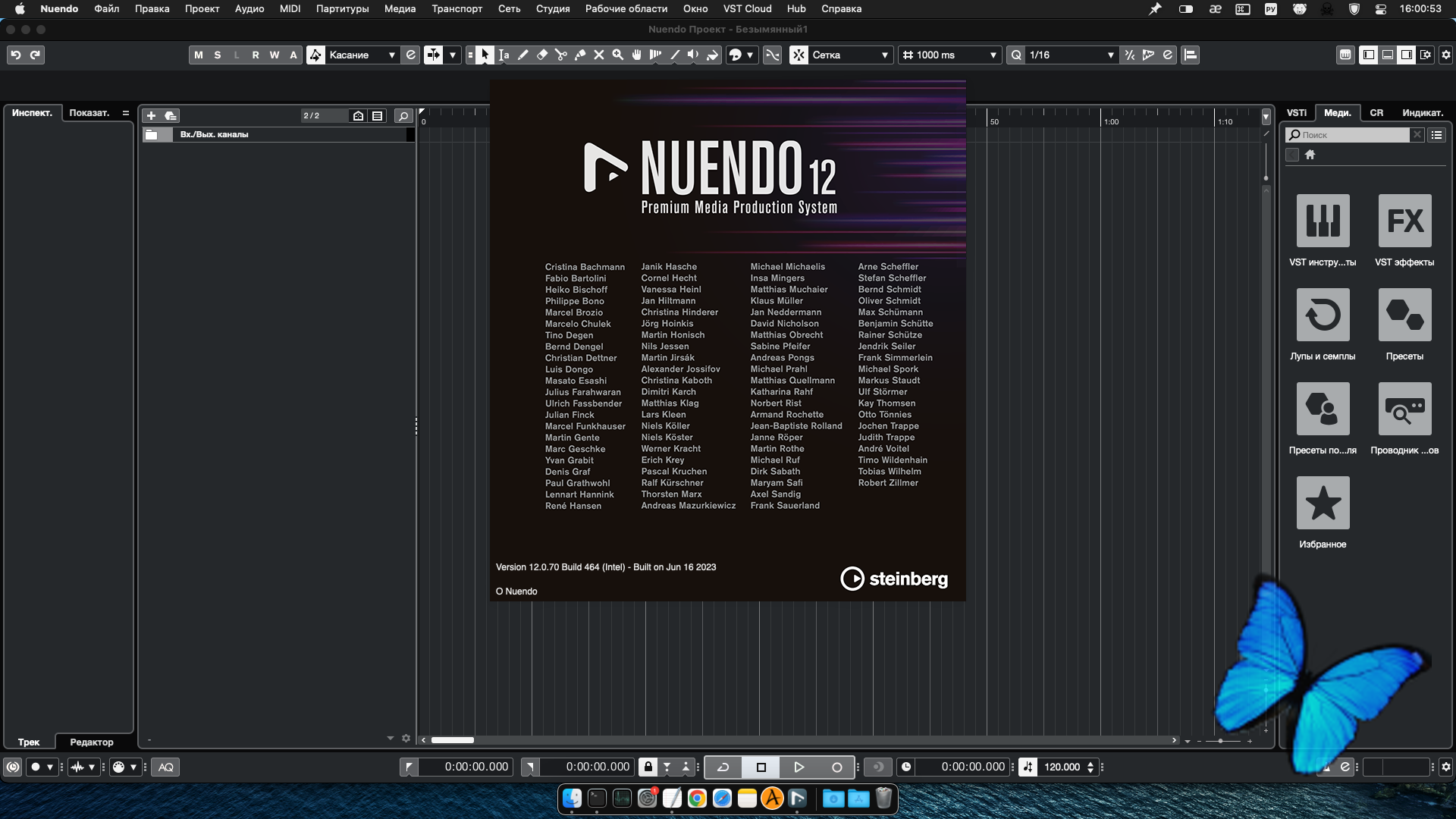Switch to the Показат. tab
Image resolution: width=1456 pixels, height=819 pixels.
[89, 112]
